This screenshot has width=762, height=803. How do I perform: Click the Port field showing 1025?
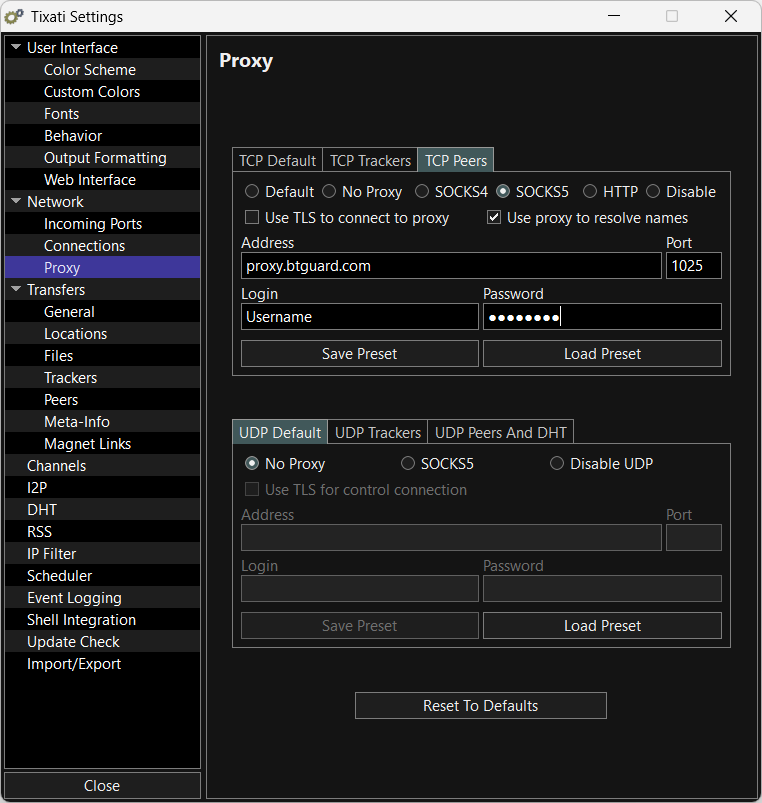point(693,265)
